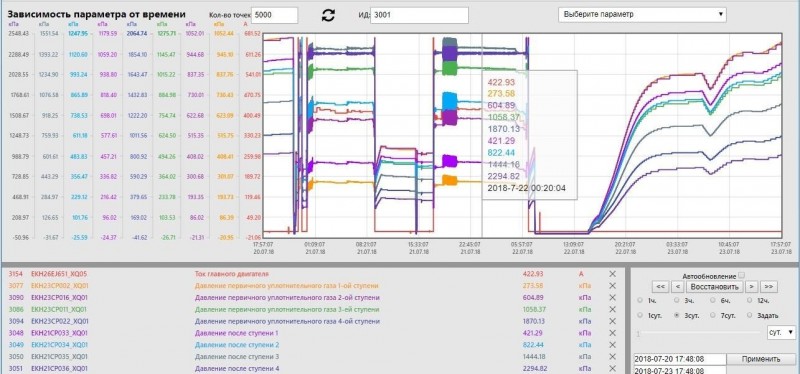Image resolution: width=800 pixels, height=374 pixels.
Task: Delete the Давление после ступени 3 row
Action: [x=612, y=357]
